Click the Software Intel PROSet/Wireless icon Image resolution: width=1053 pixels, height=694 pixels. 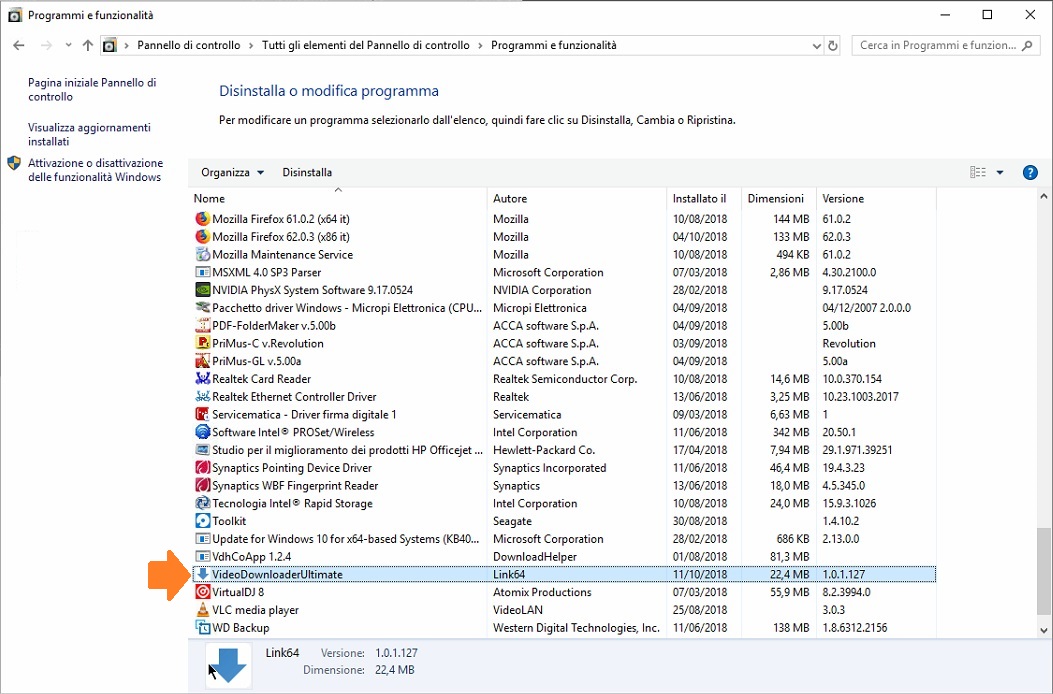[202, 433]
